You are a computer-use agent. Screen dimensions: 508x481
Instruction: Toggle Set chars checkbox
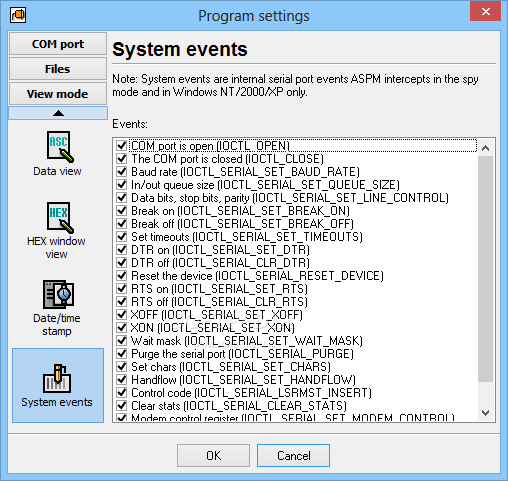[122, 367]
